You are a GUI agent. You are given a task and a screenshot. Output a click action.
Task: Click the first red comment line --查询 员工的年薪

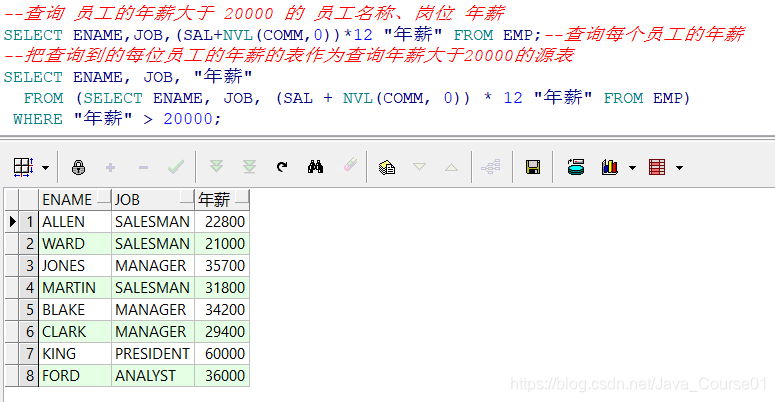pyautogui.click(x=254, y=13)
